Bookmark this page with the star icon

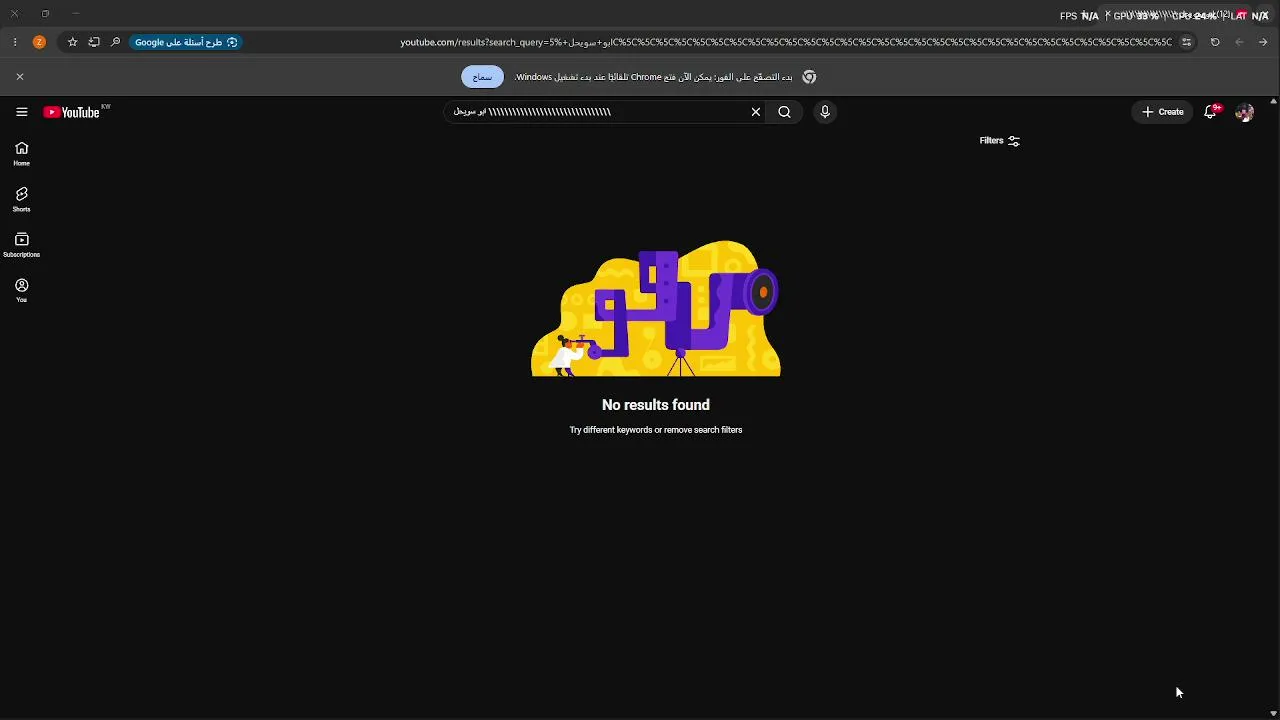[72, 42]
